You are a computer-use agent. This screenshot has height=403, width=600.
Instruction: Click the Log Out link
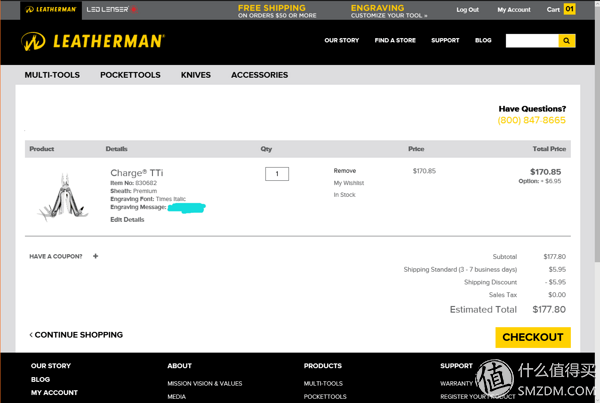(467, 10)
